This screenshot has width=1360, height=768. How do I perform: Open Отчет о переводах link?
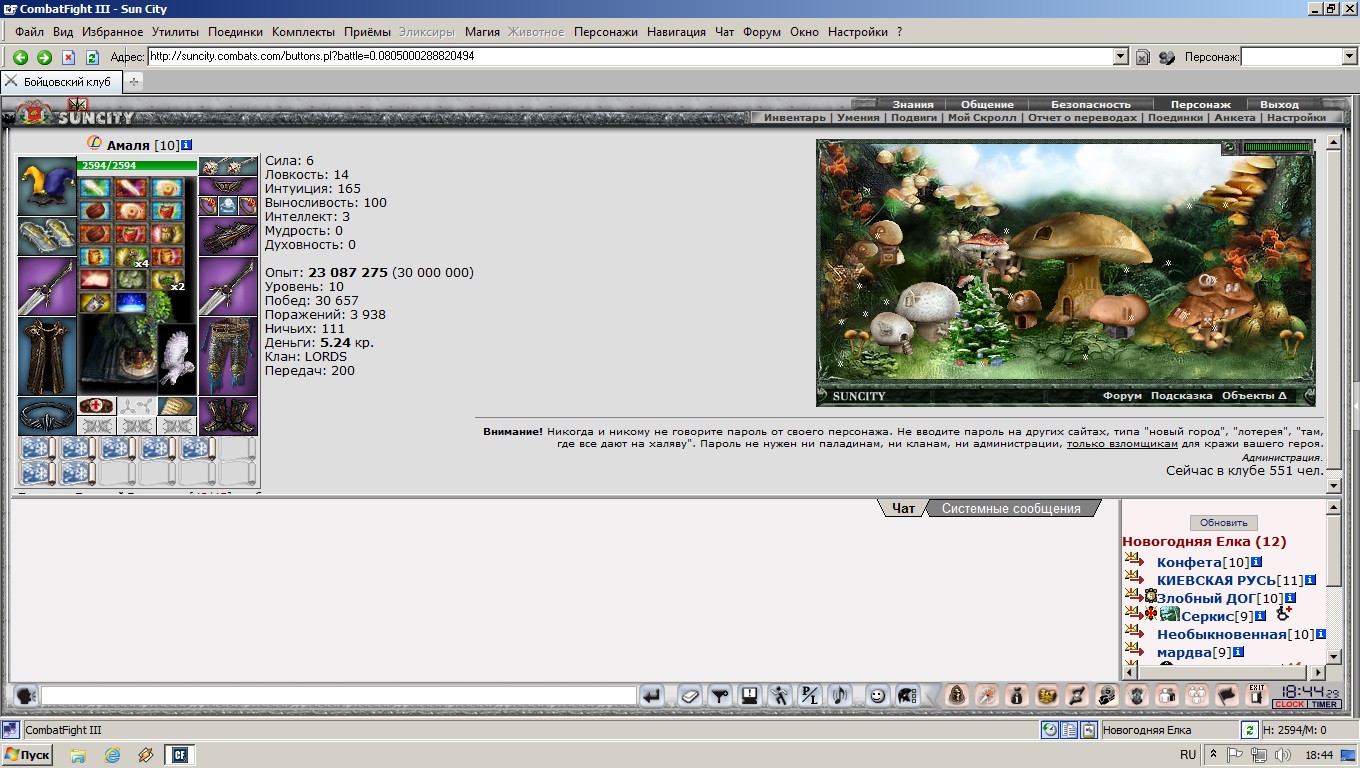[1082, 117]
